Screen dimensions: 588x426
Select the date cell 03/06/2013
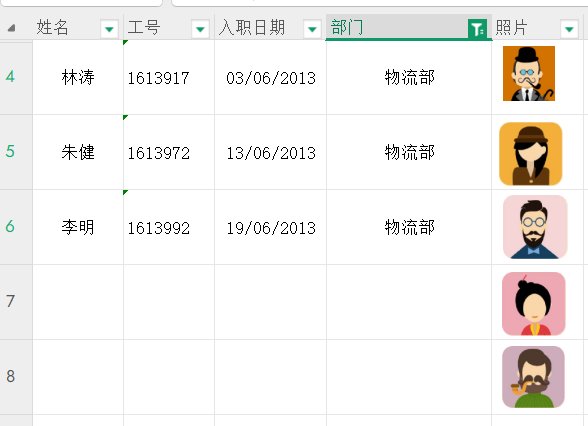(270, 77)
